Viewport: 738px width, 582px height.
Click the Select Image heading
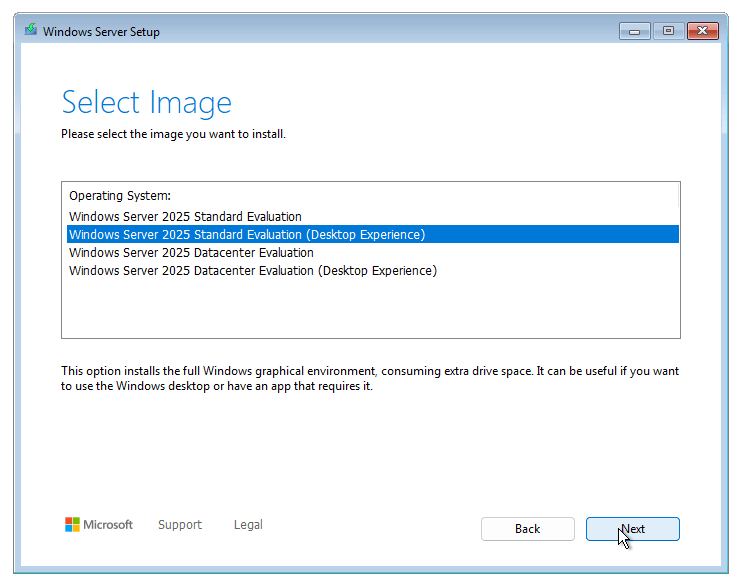coord(146,102)
